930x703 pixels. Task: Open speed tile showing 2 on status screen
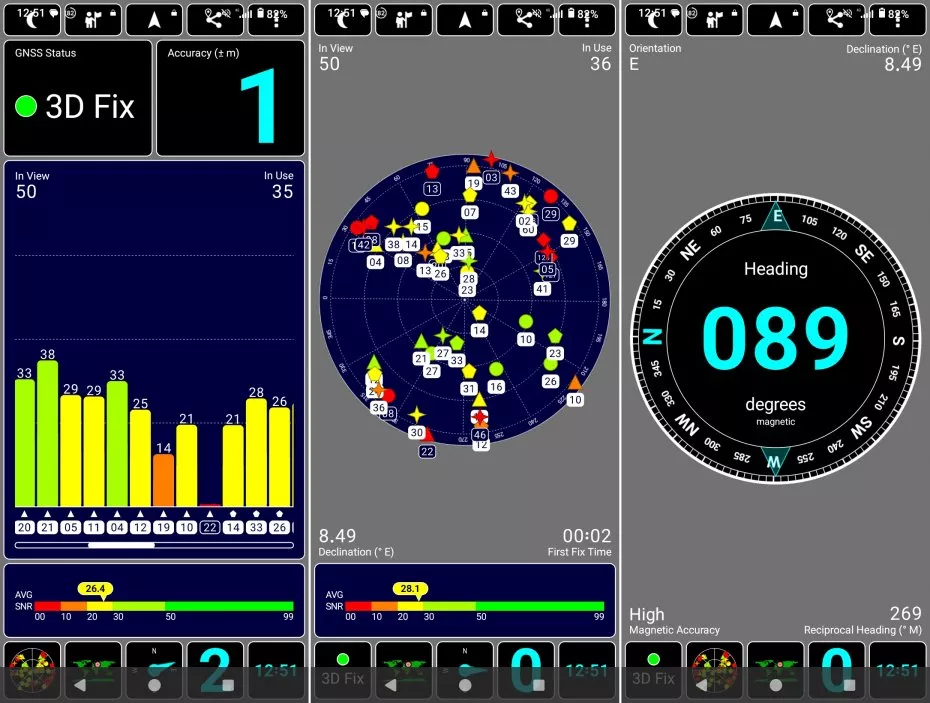point(215,670)
